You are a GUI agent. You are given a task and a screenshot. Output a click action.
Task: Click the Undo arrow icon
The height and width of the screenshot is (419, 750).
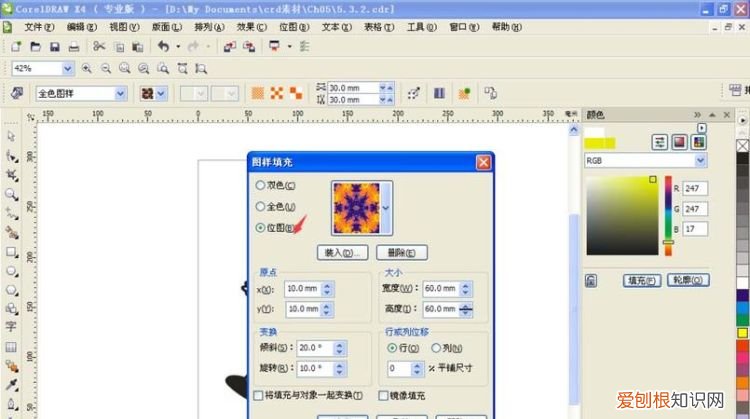tap(164, 46)
